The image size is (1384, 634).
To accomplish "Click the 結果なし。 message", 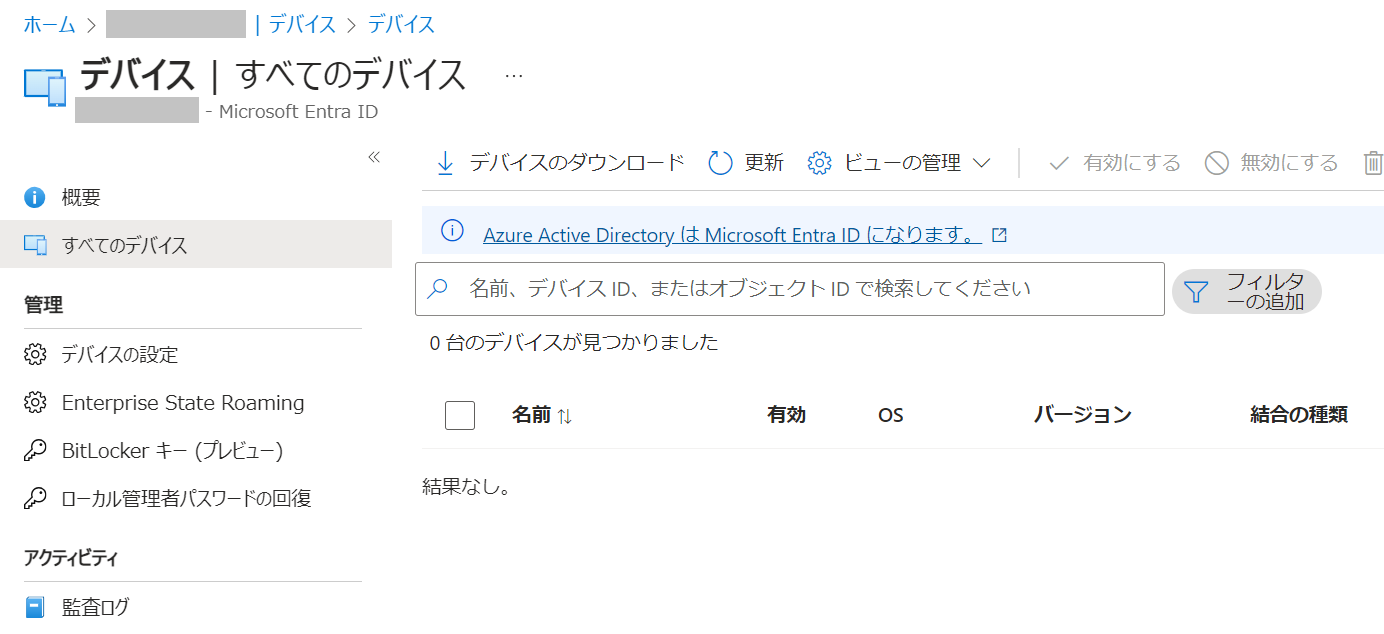I will pyautogui.click(x=466, y=487).
